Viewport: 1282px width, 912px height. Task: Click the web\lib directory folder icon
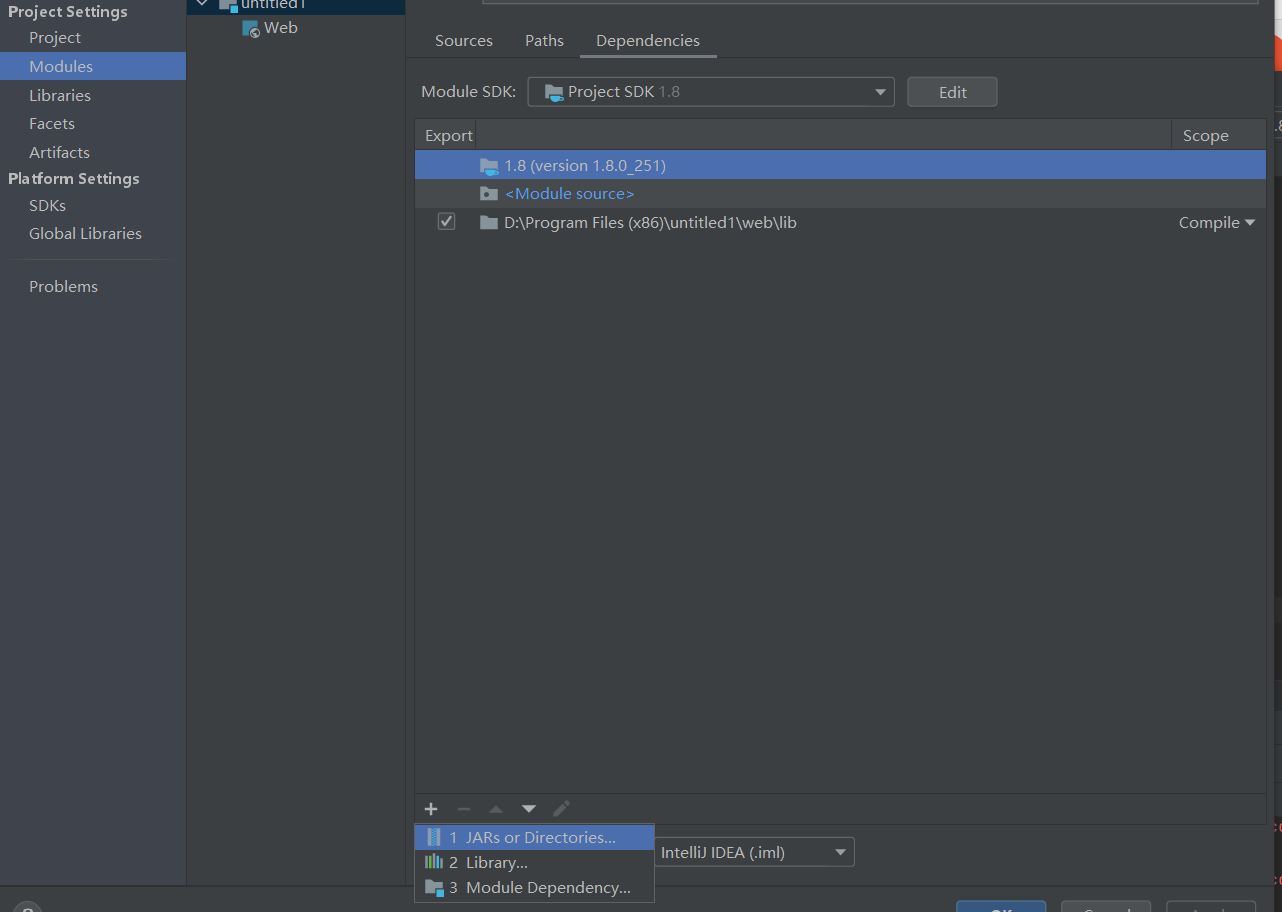(488, 223)
